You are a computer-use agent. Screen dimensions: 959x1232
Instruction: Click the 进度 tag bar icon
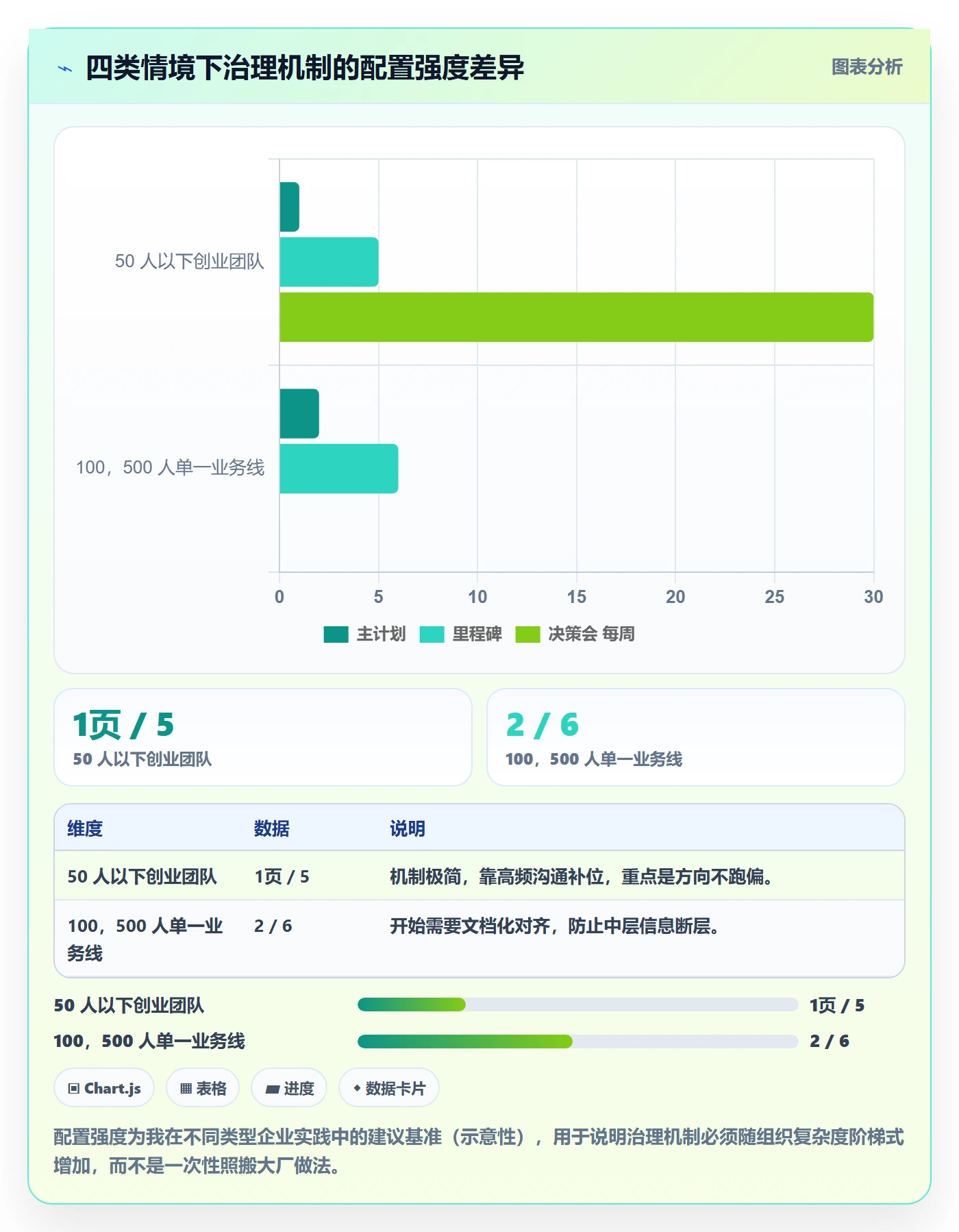tap(273, 1089)
